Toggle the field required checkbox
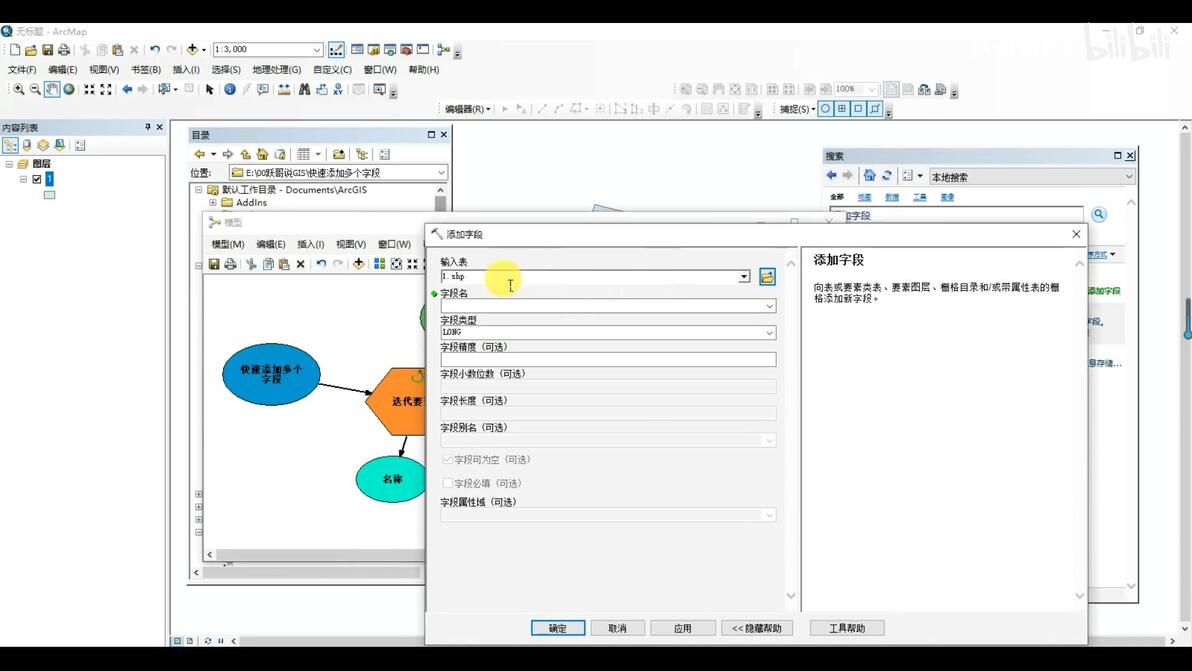The image size is (1192, 671). [x=448, y=483]
